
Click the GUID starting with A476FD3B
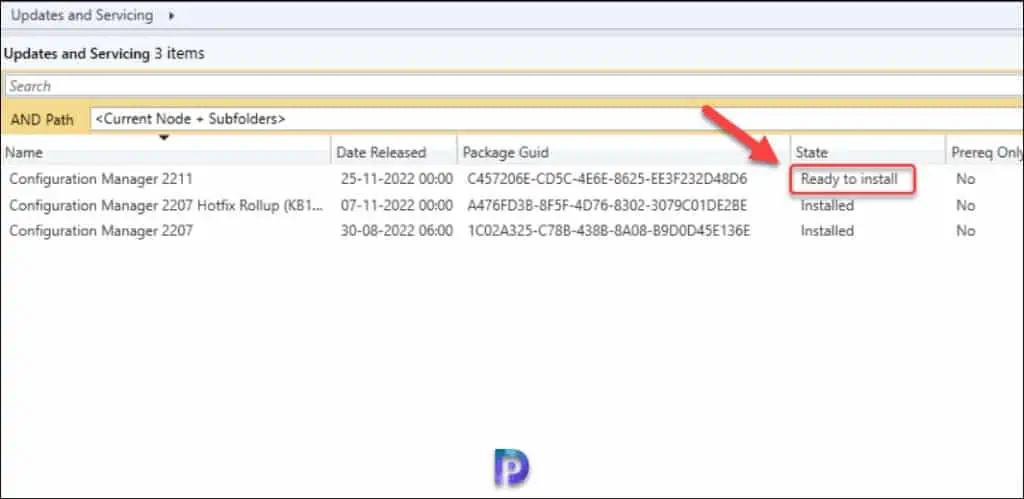[x=607, y=205]
